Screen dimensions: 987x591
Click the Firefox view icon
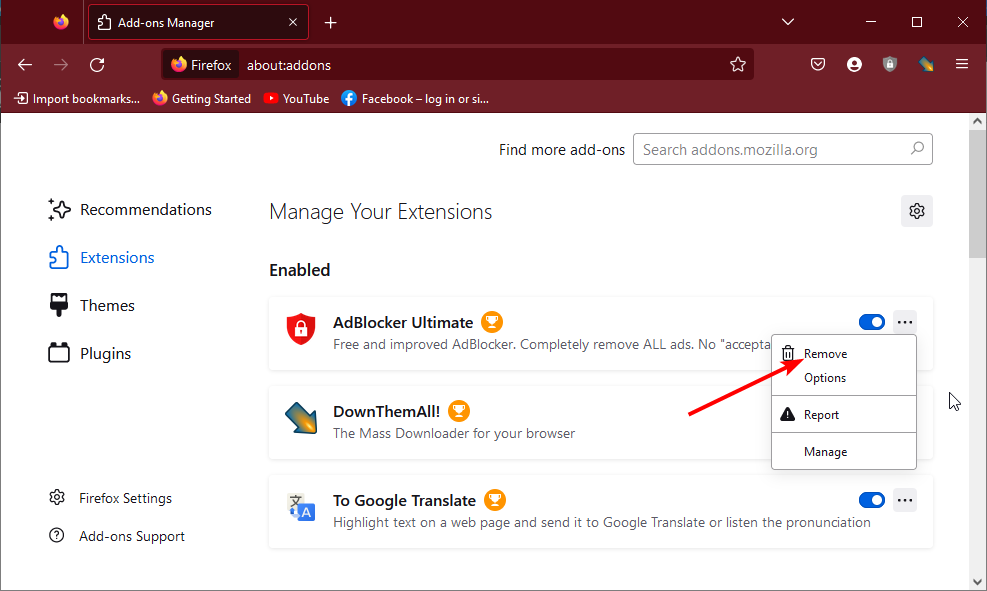pyautogui.click(x=61, y=22)
